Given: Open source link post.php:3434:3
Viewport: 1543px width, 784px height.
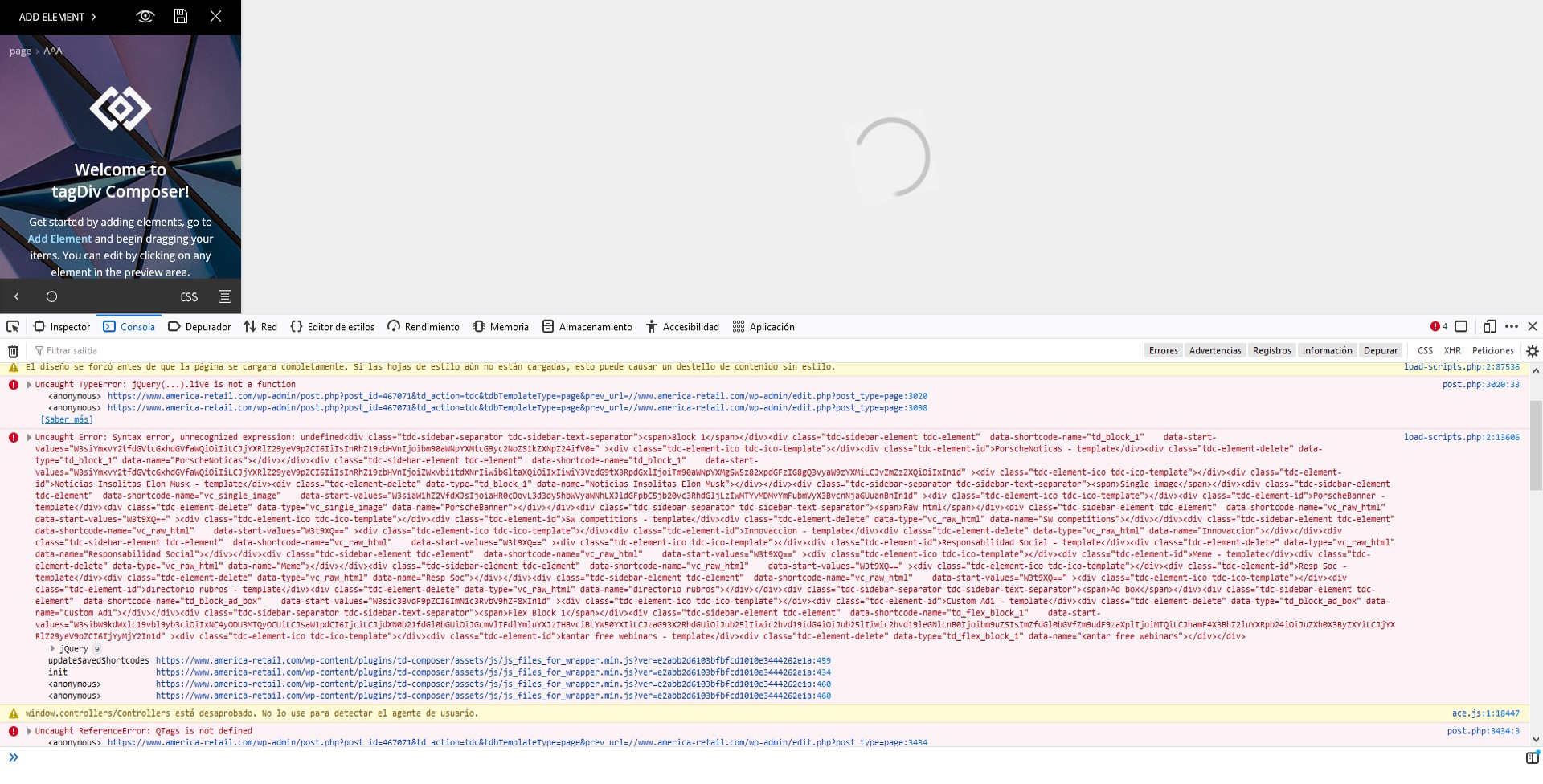Looking at the screenshot, I should pos(1483,731).
